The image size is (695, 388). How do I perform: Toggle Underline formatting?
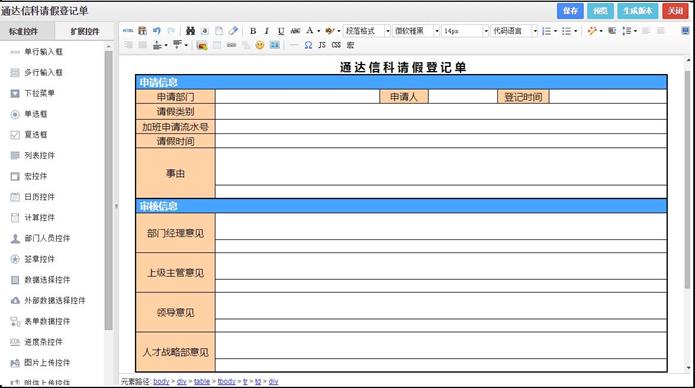(281, 31)
